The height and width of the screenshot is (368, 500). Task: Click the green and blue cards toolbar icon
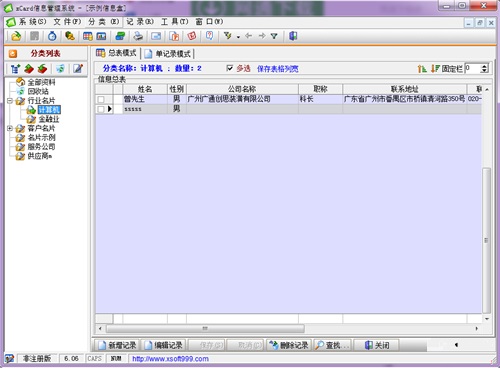[x=120, y=36]
